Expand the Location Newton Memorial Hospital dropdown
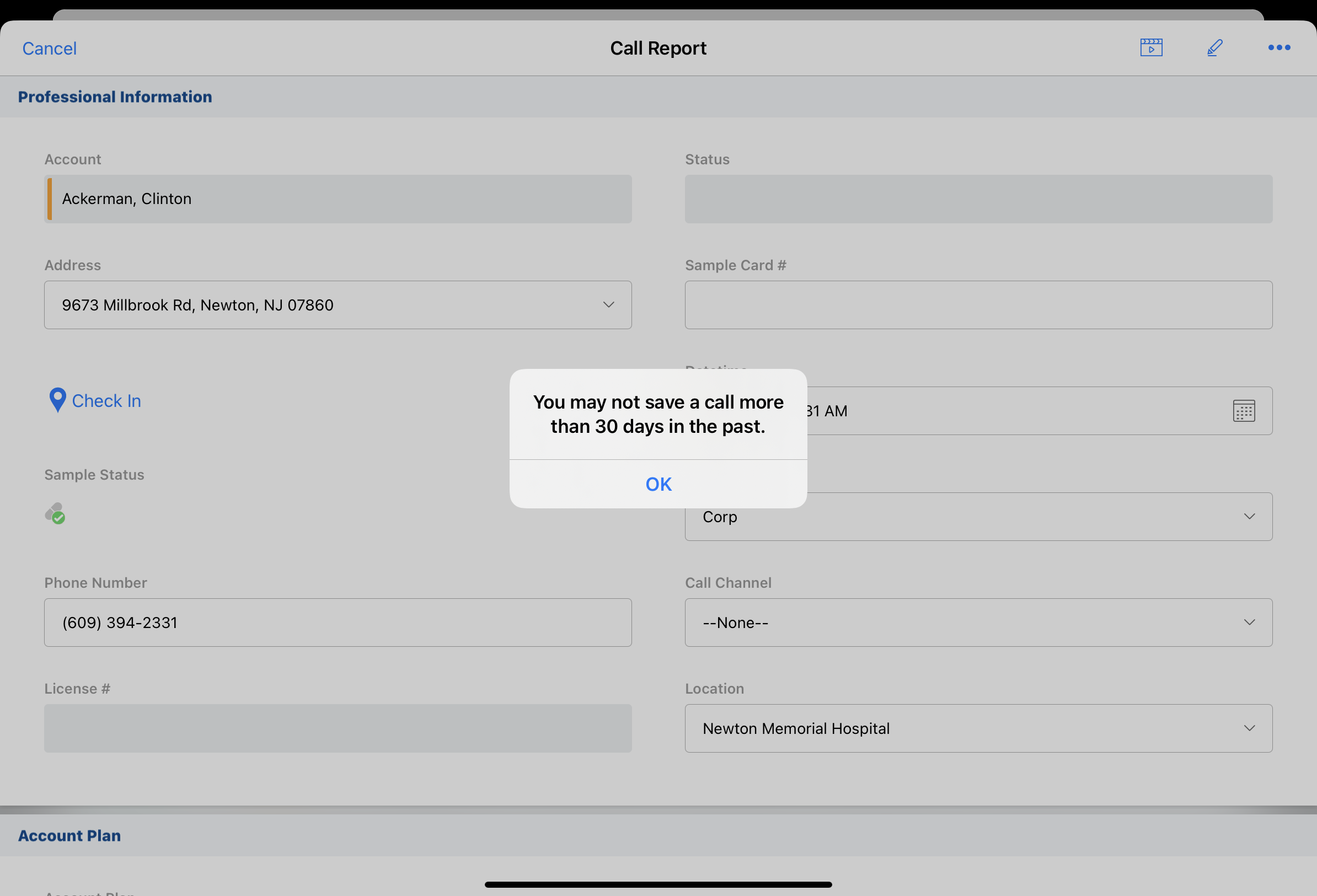Viewport: 1317px width, 896px height. pyautogui.click(x=978, y=728)
